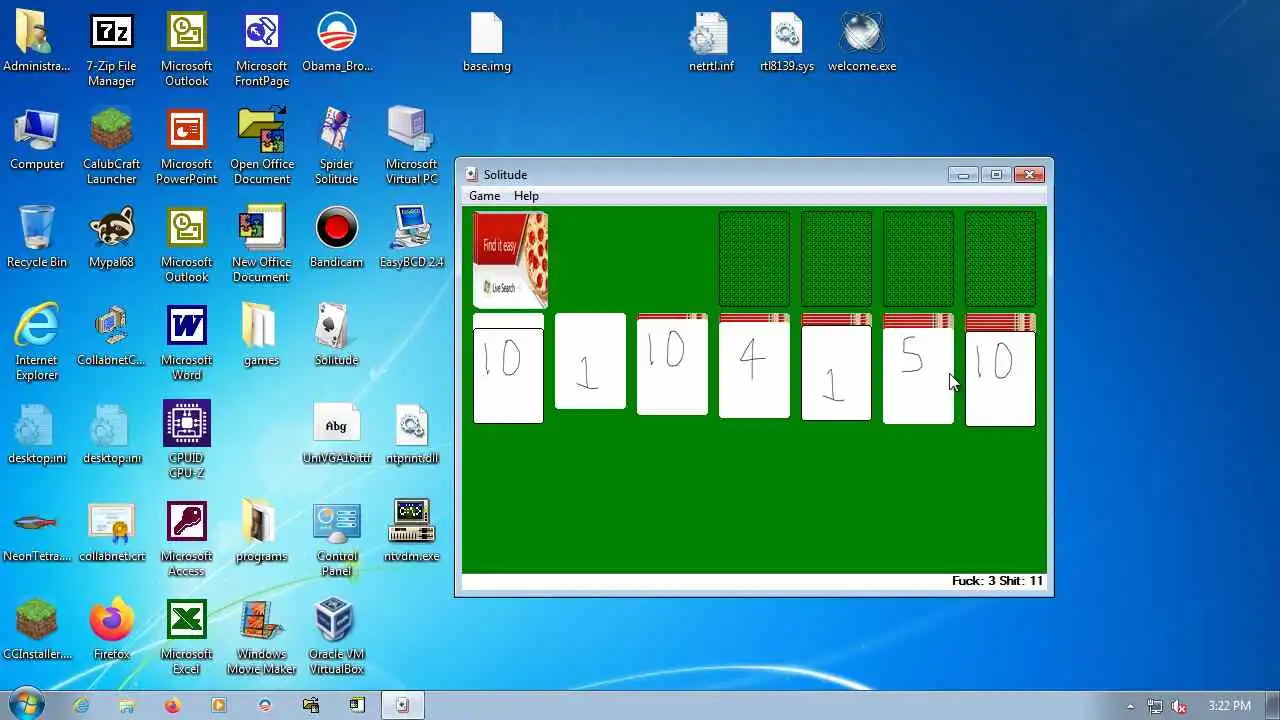The height and width of the screenshot is (720, 1280).
Task: Open the Help menu in Solitude
Action: click(526, 196)
